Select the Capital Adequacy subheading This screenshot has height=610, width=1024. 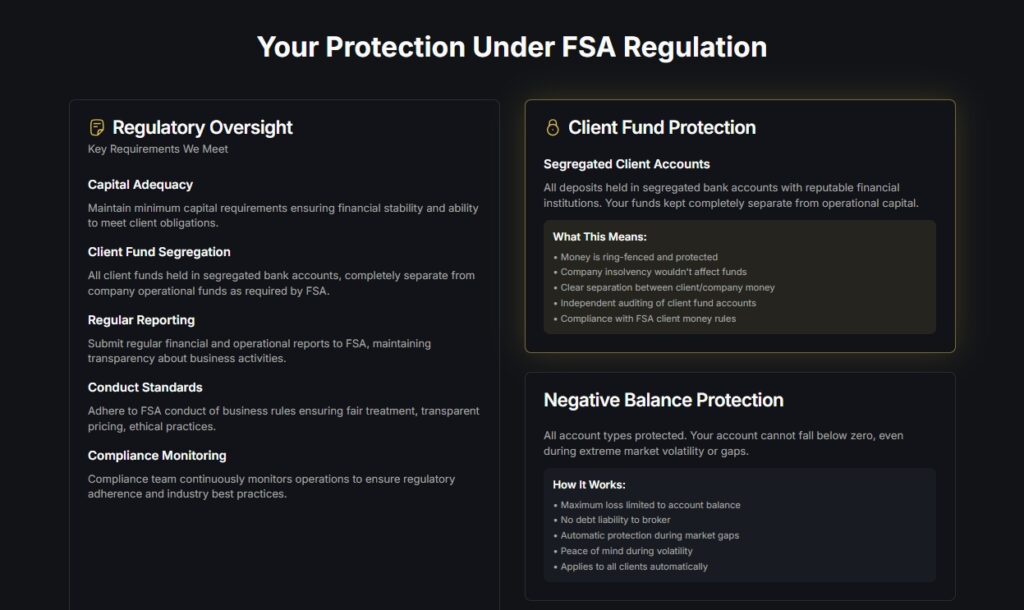[x=140, y=185]
